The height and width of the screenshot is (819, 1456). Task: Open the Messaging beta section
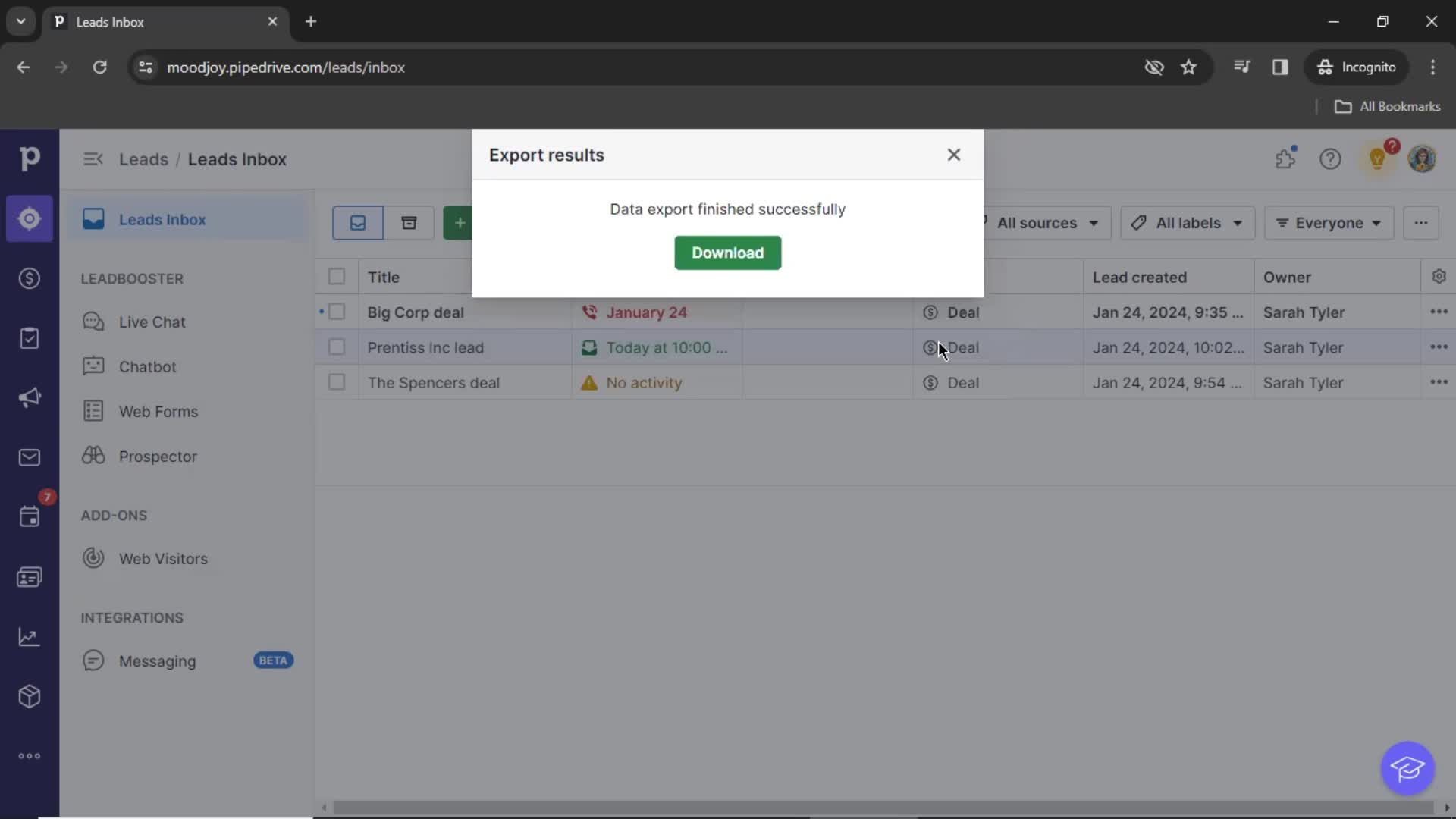tap(157, 661)
